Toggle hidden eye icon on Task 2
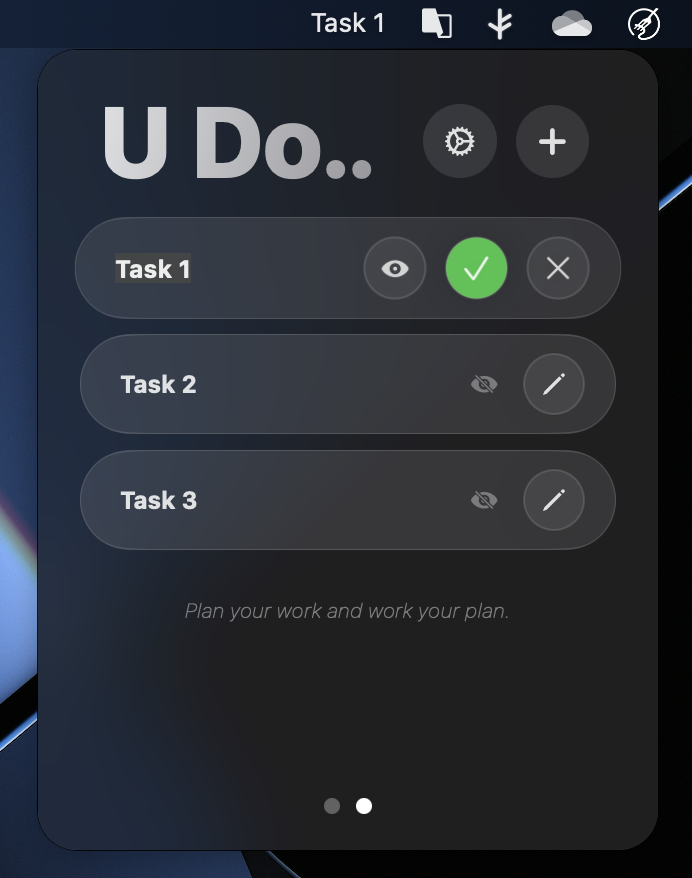 (x=484, y=384)
